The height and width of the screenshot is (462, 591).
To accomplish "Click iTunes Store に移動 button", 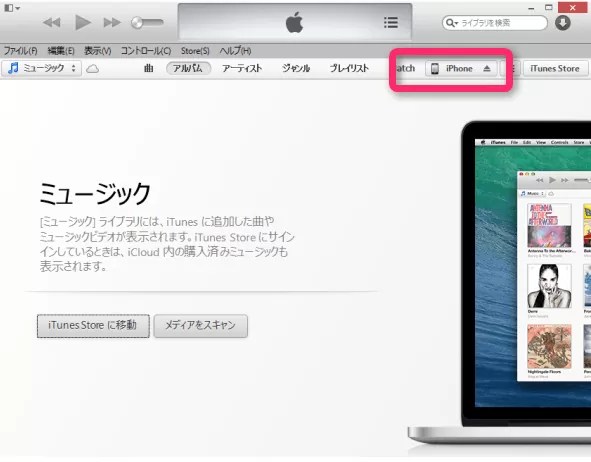I will pyautogui.click(x=93, y=326).
